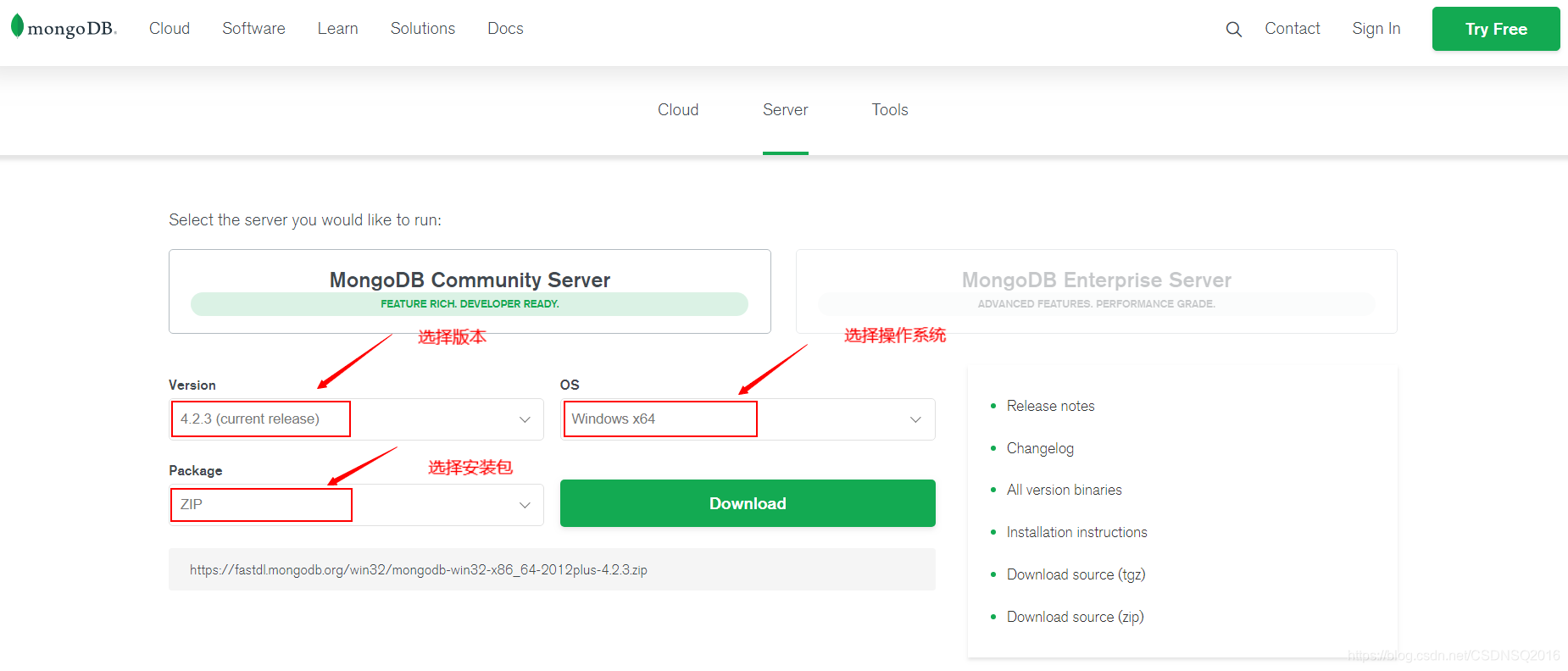The image size is (1568, 671).
Task: Click the Download source (zip) link
Action: click(x=1076, y=617)
